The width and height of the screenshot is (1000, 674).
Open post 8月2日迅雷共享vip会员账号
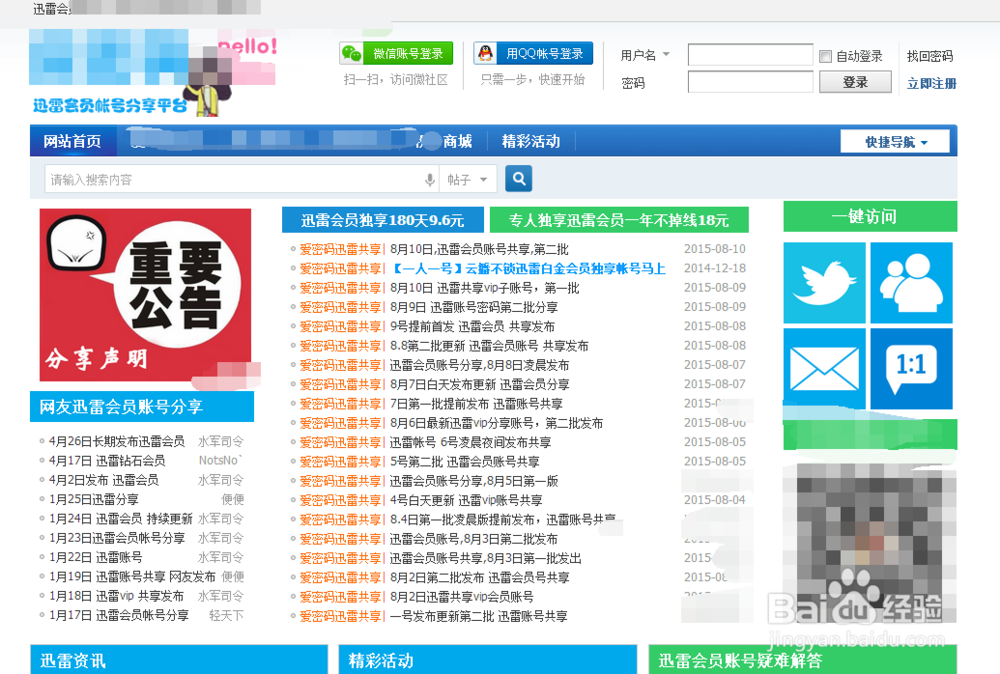[461, 597]
